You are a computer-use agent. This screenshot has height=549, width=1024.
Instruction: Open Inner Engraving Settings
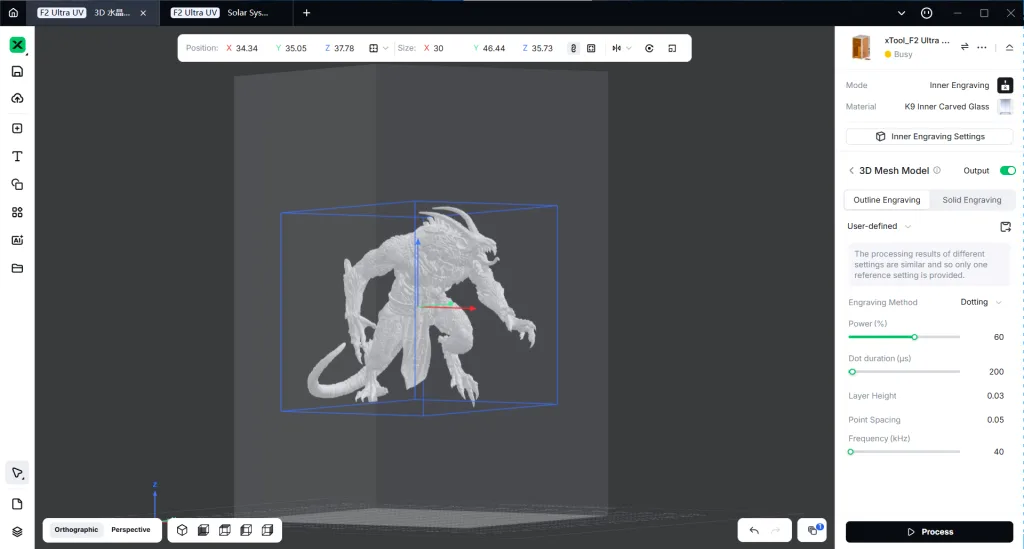coord(929,136)
